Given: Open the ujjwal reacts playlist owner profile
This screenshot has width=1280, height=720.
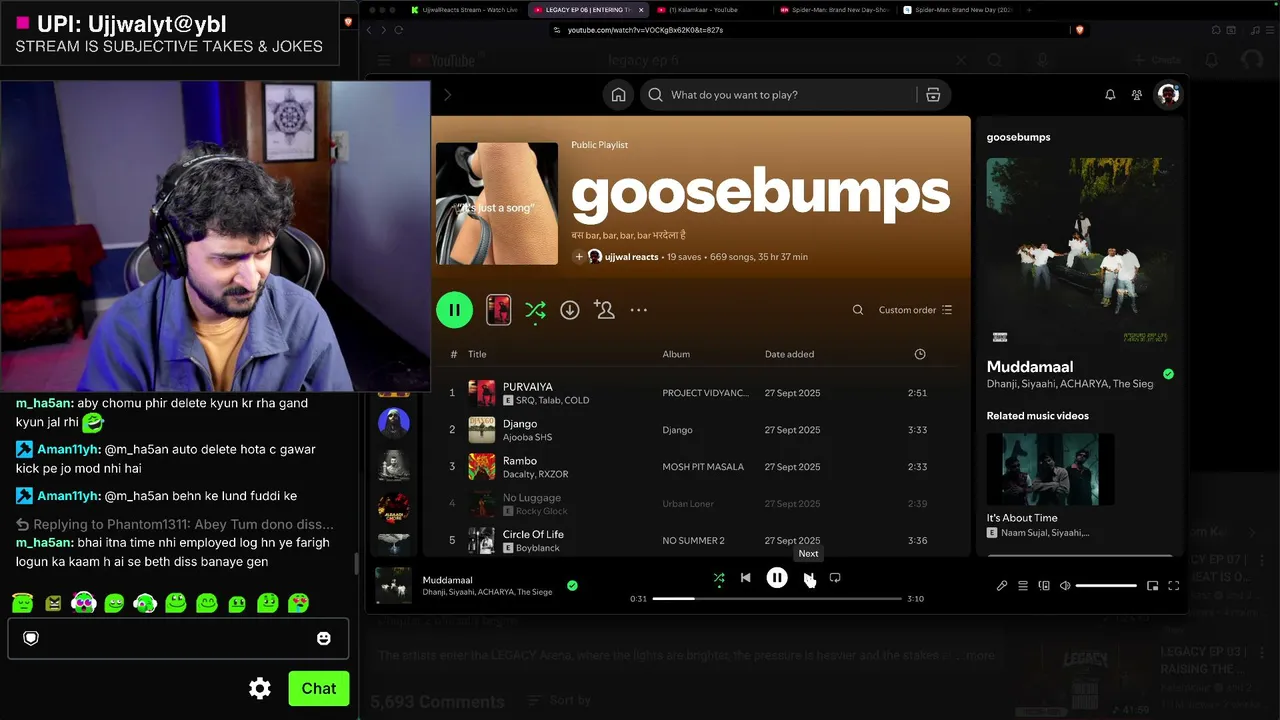Looking at the screenshot, I should [631, 257].
